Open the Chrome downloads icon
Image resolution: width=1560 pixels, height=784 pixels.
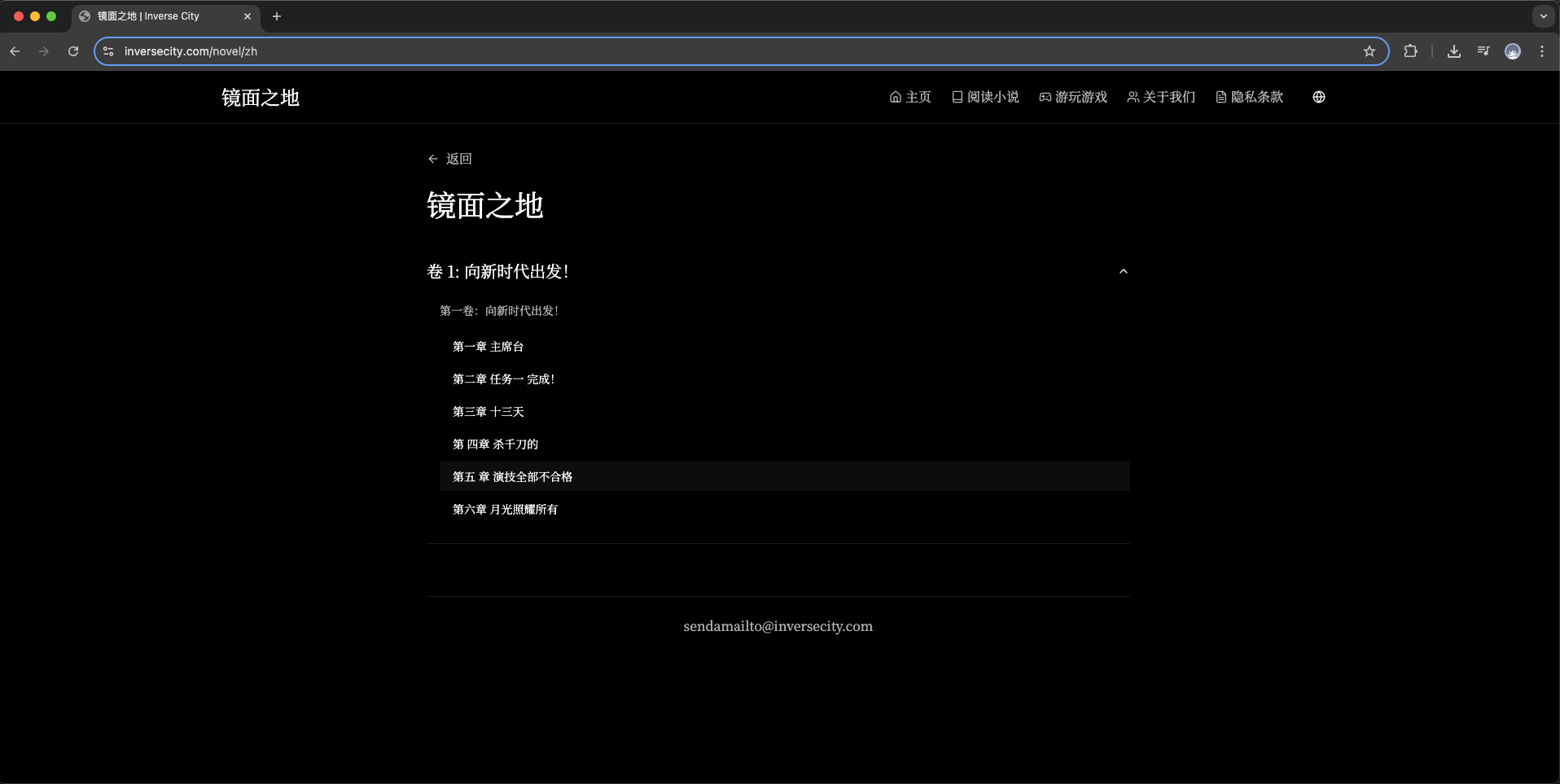pos(1453,51)
